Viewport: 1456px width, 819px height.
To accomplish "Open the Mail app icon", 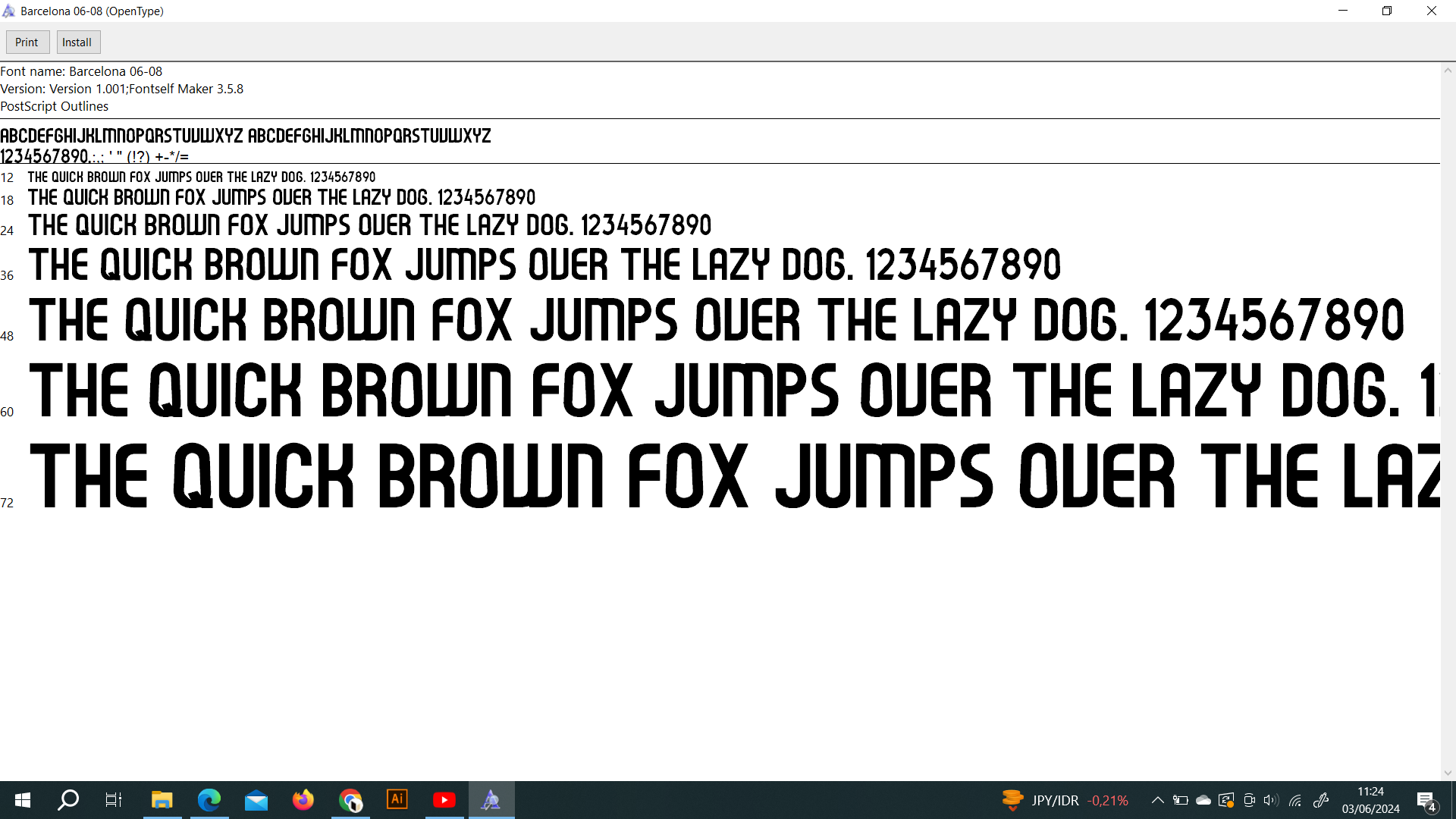I will 256,799.
